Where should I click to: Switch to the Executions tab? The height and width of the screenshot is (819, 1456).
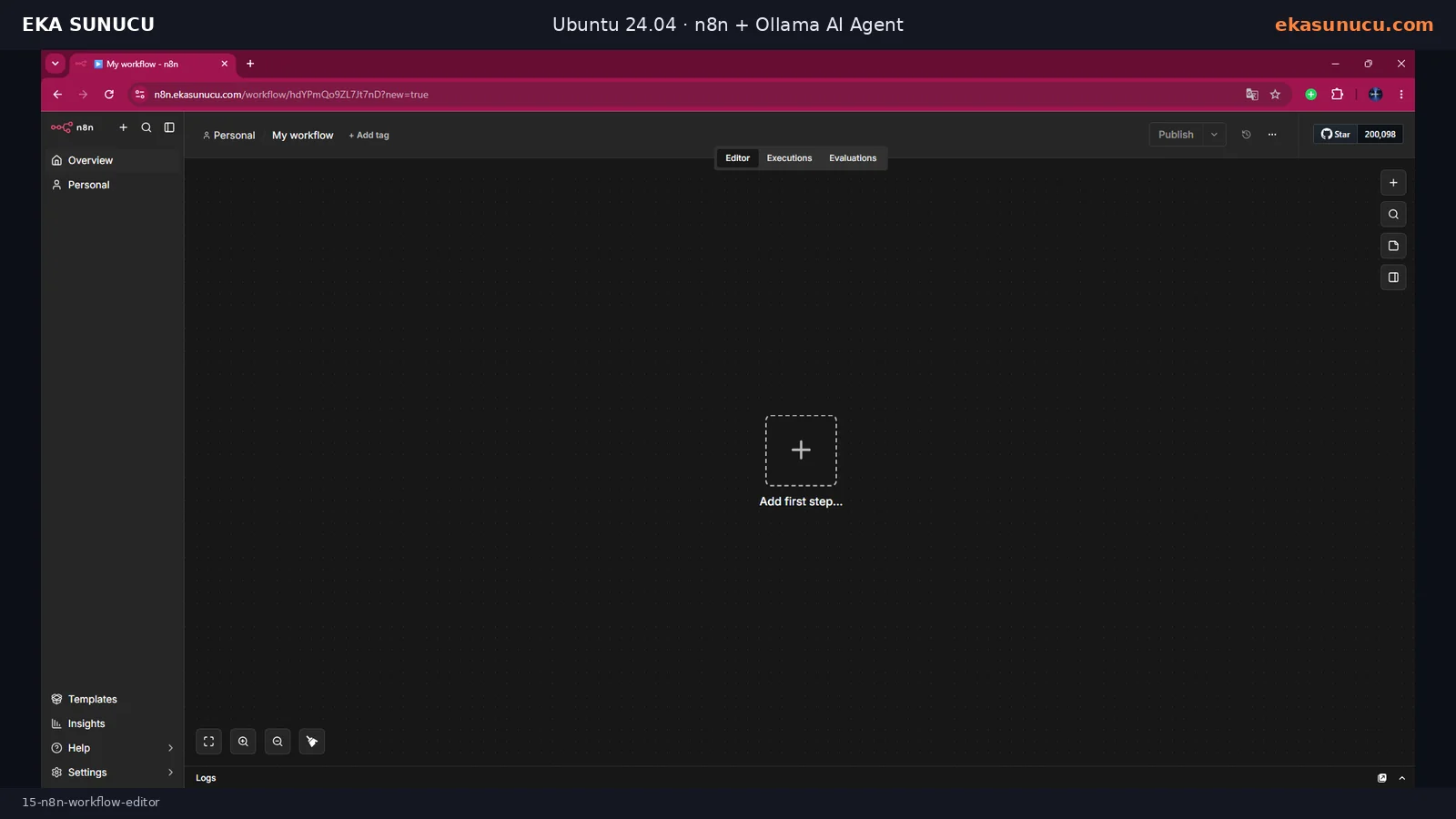[x=789, y=158]
